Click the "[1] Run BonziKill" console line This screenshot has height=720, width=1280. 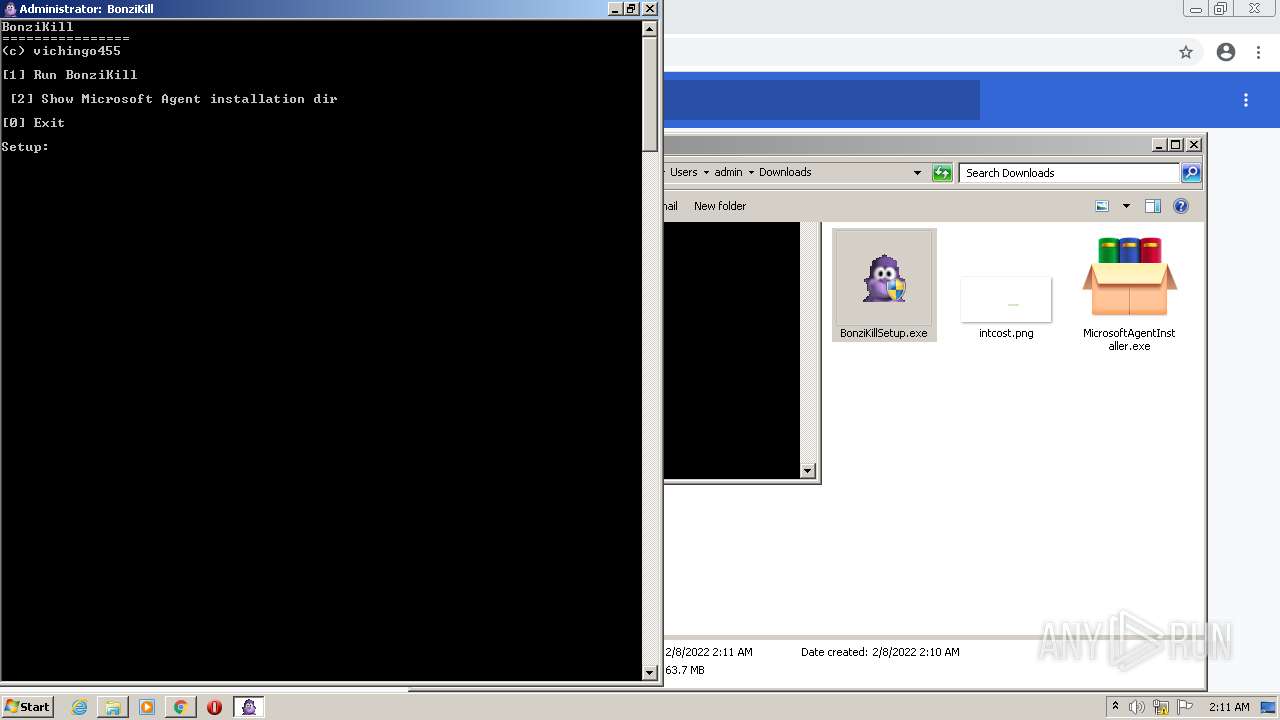click(70, 75)
